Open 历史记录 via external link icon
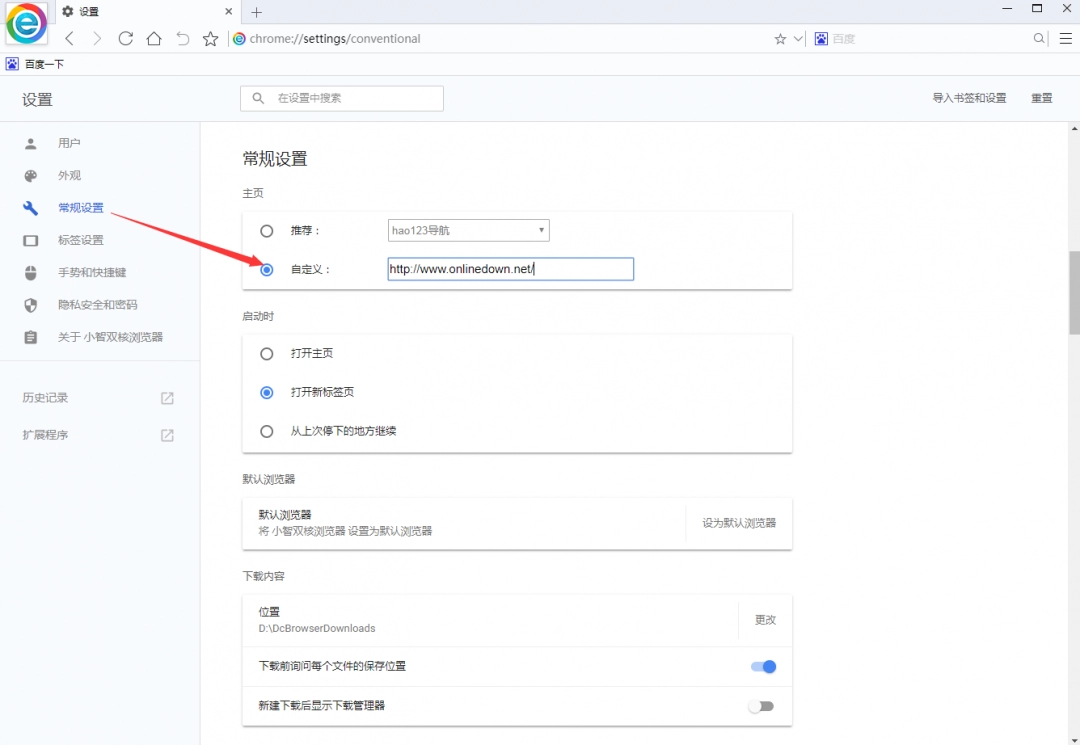Viewport: 1080px width, 745px height. 165,397
